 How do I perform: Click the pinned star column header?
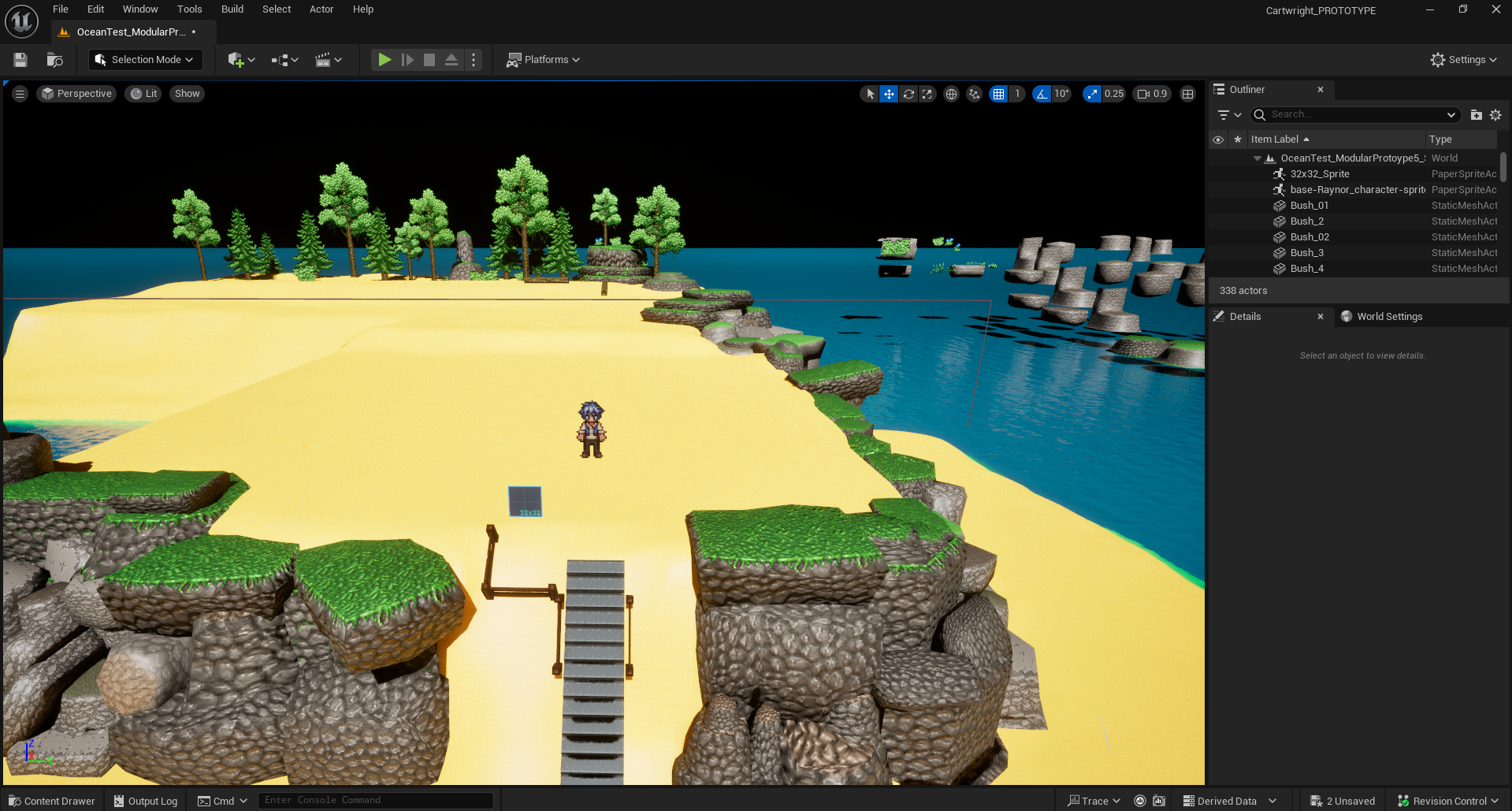(1238, 140)
